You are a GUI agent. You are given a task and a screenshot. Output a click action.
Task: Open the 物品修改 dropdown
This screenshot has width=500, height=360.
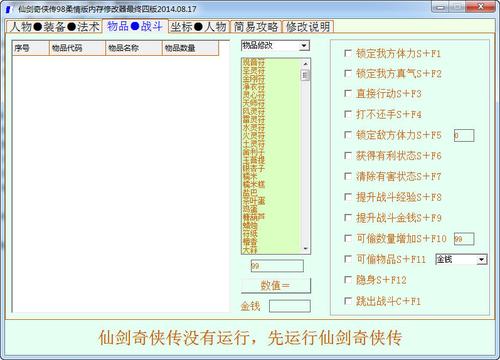pos(304,46)
